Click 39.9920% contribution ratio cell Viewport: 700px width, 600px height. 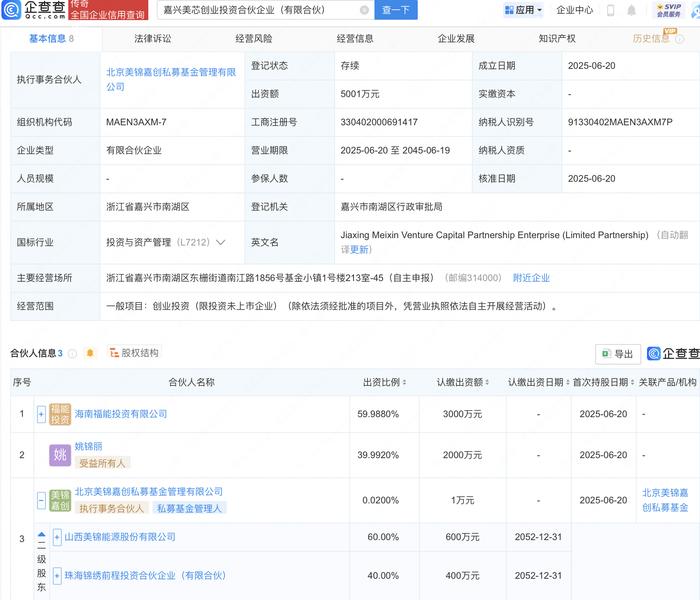coord(378,455)
